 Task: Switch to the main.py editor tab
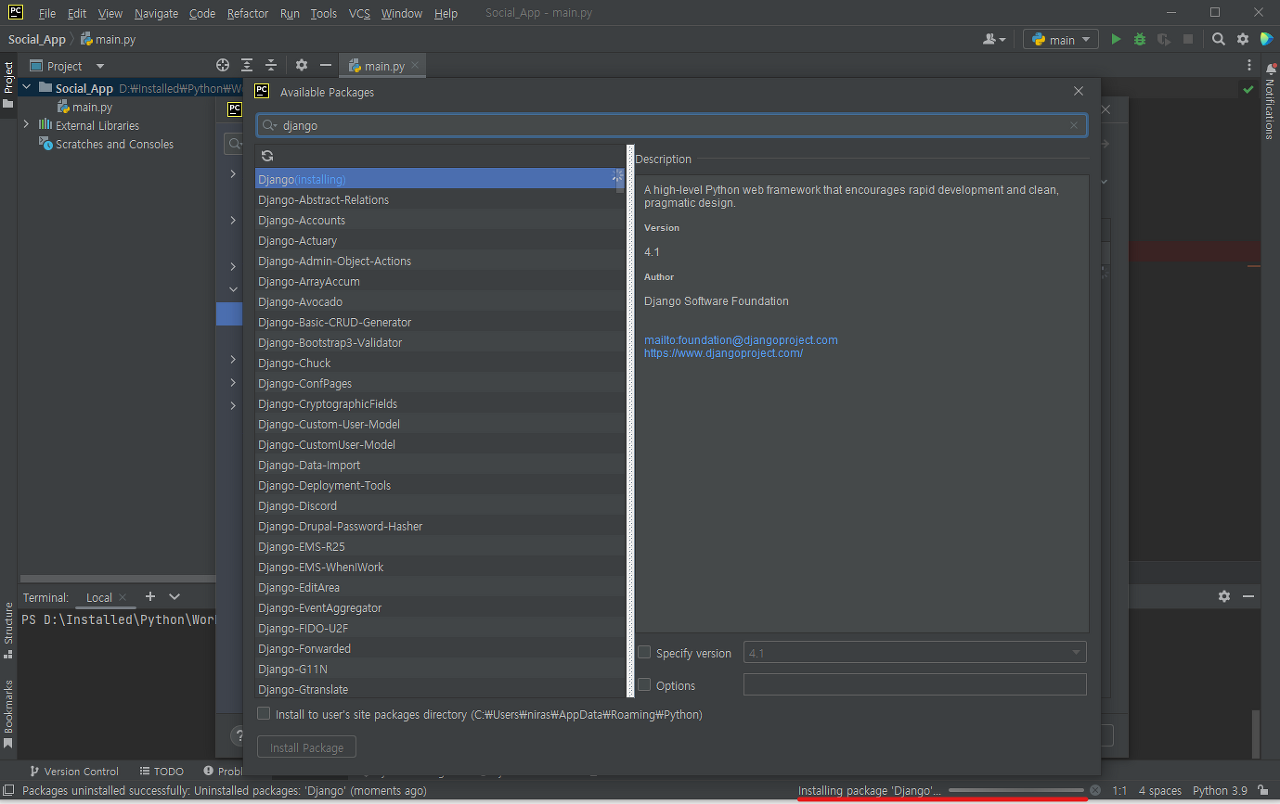[x=384, y=66]
